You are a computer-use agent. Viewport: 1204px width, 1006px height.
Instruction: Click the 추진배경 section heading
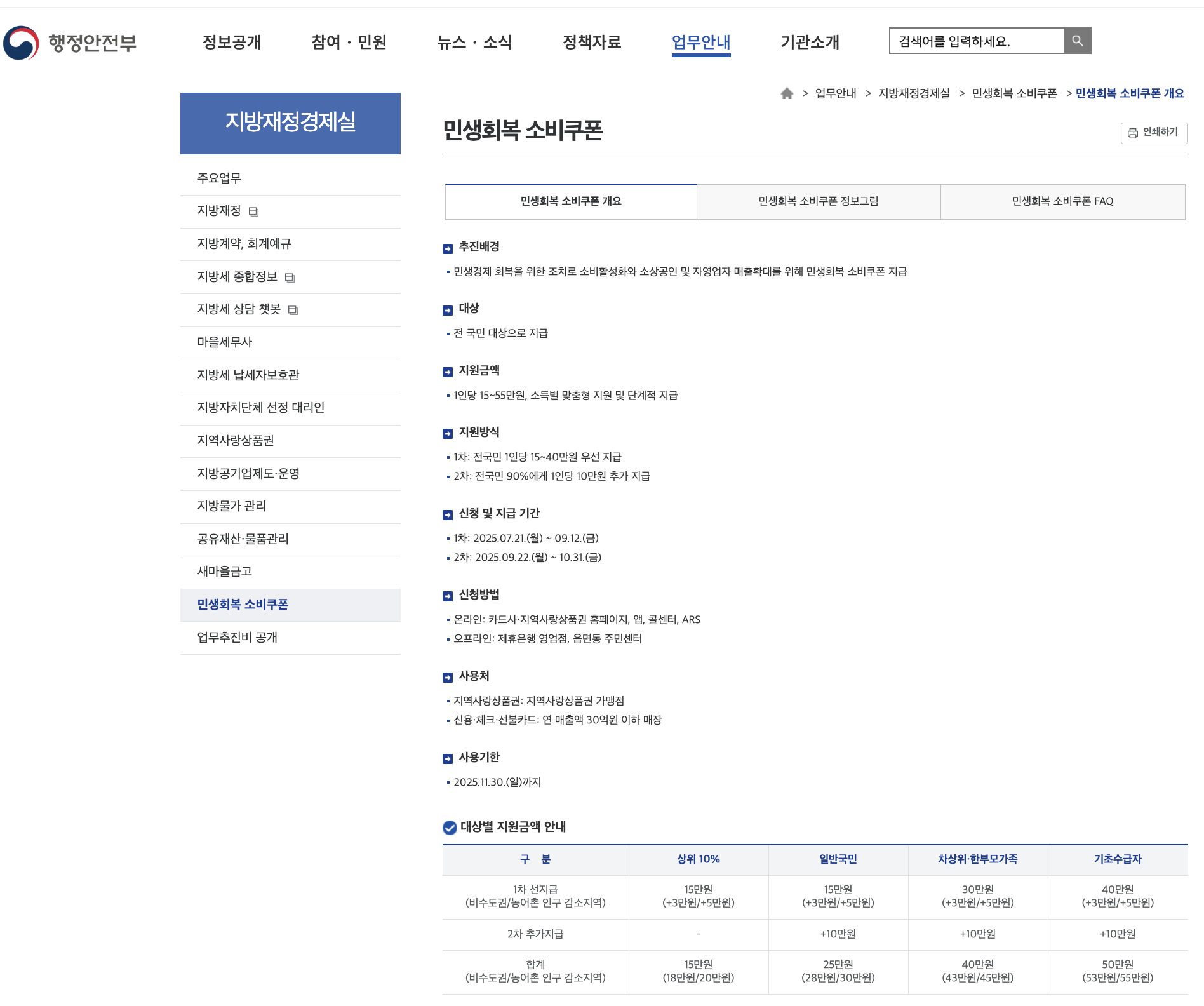click(479, 247)
